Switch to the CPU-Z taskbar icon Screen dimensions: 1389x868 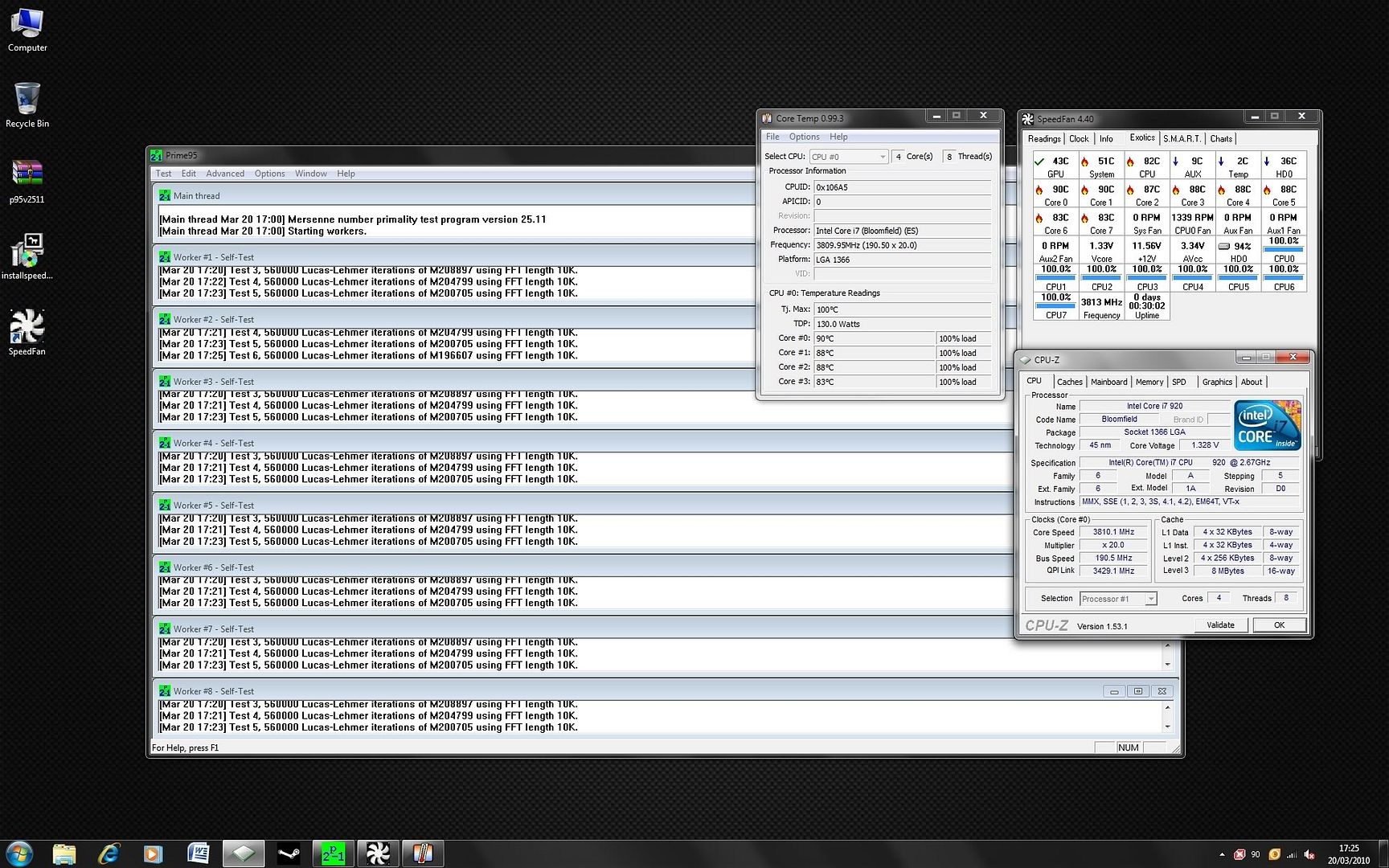pyautogui.click(x=244, y=854)
